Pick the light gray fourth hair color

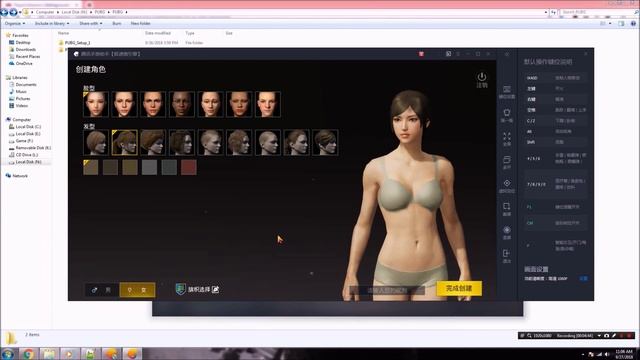149,167
